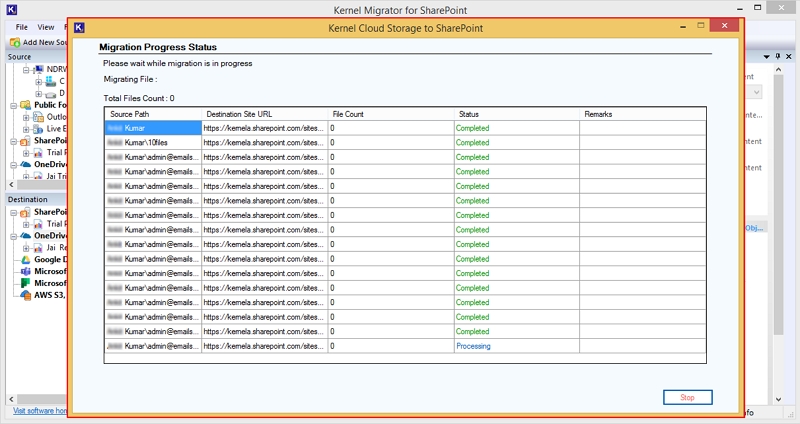Viewport: 800px width, 424px height.
Task: Open the File menu in main window
Action: coord(21,27)
